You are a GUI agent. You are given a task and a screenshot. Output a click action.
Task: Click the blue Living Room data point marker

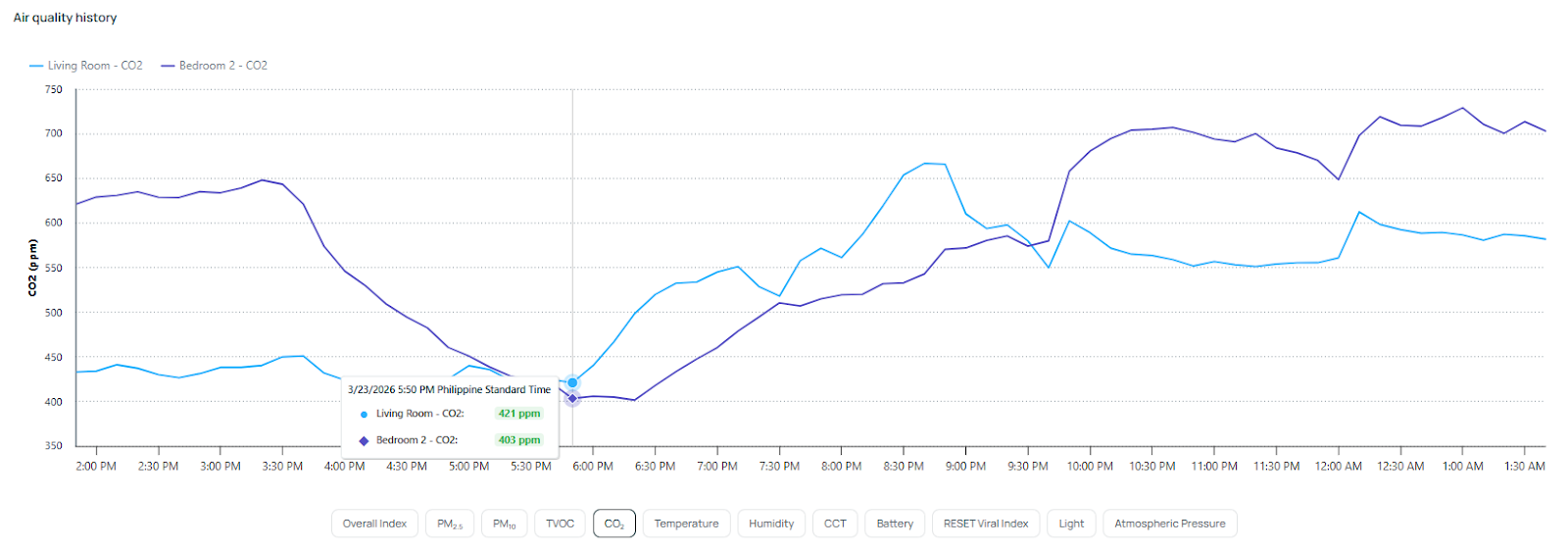coord(572,382)
